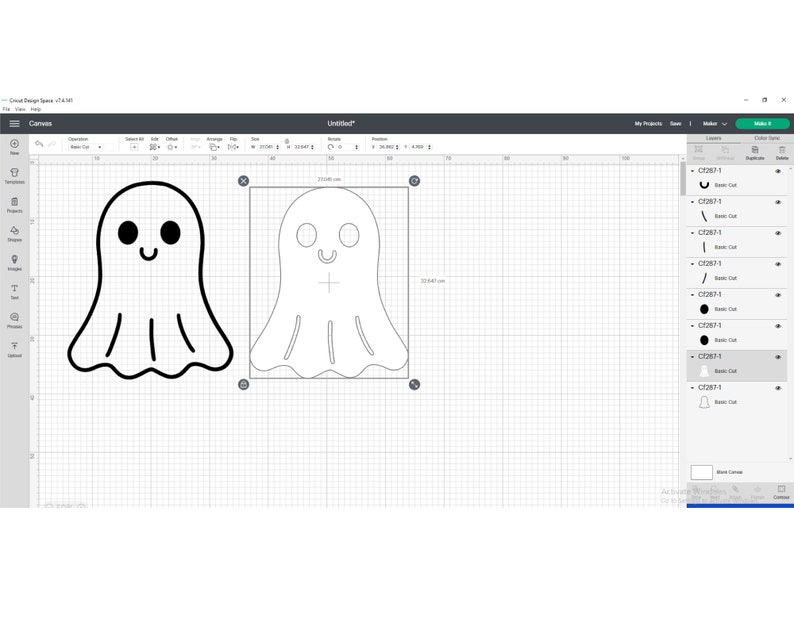
Task: Select the Text tool
Action: tap(14, 291)
